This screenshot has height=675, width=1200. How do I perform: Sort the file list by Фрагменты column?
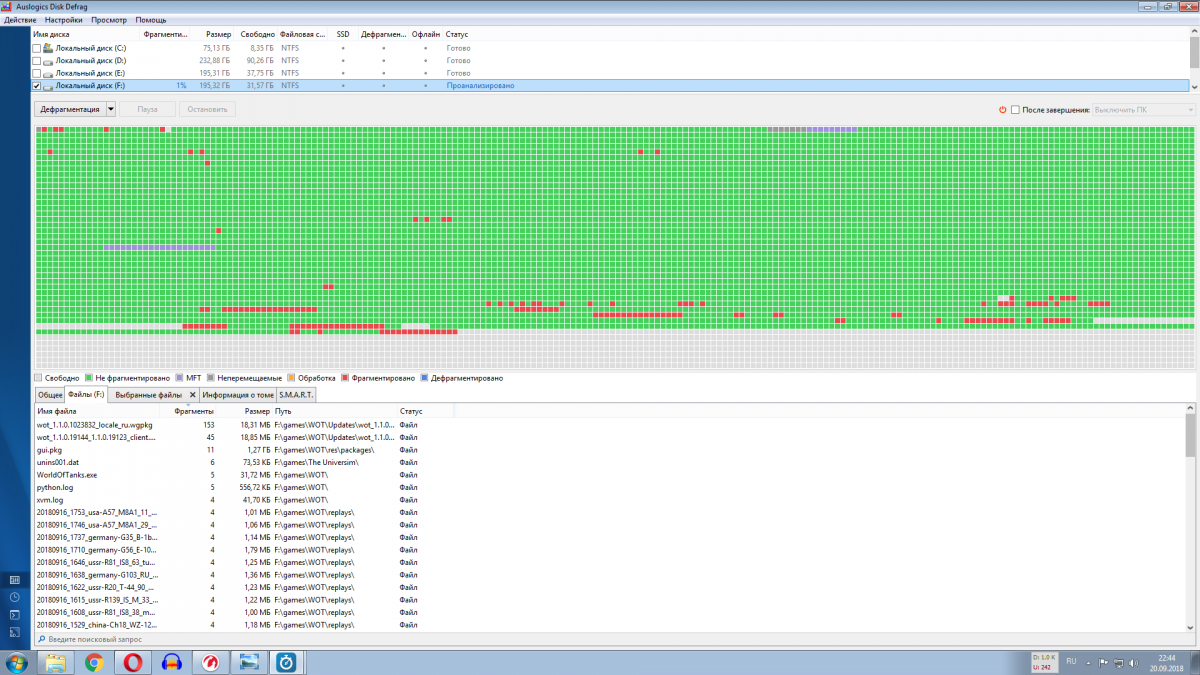coord(193,411)
